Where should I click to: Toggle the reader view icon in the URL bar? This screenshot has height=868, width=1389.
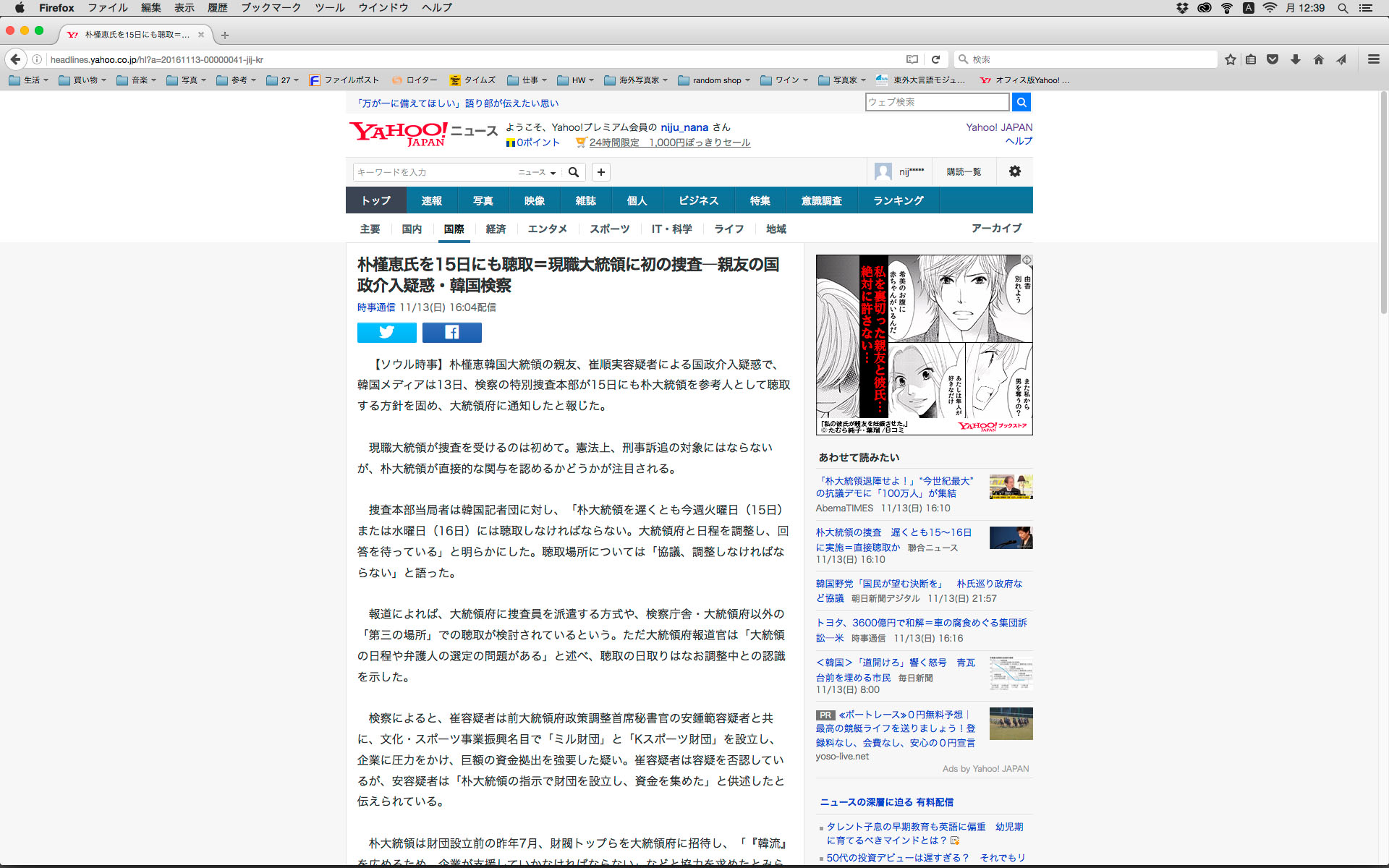[x=912, y=59]
